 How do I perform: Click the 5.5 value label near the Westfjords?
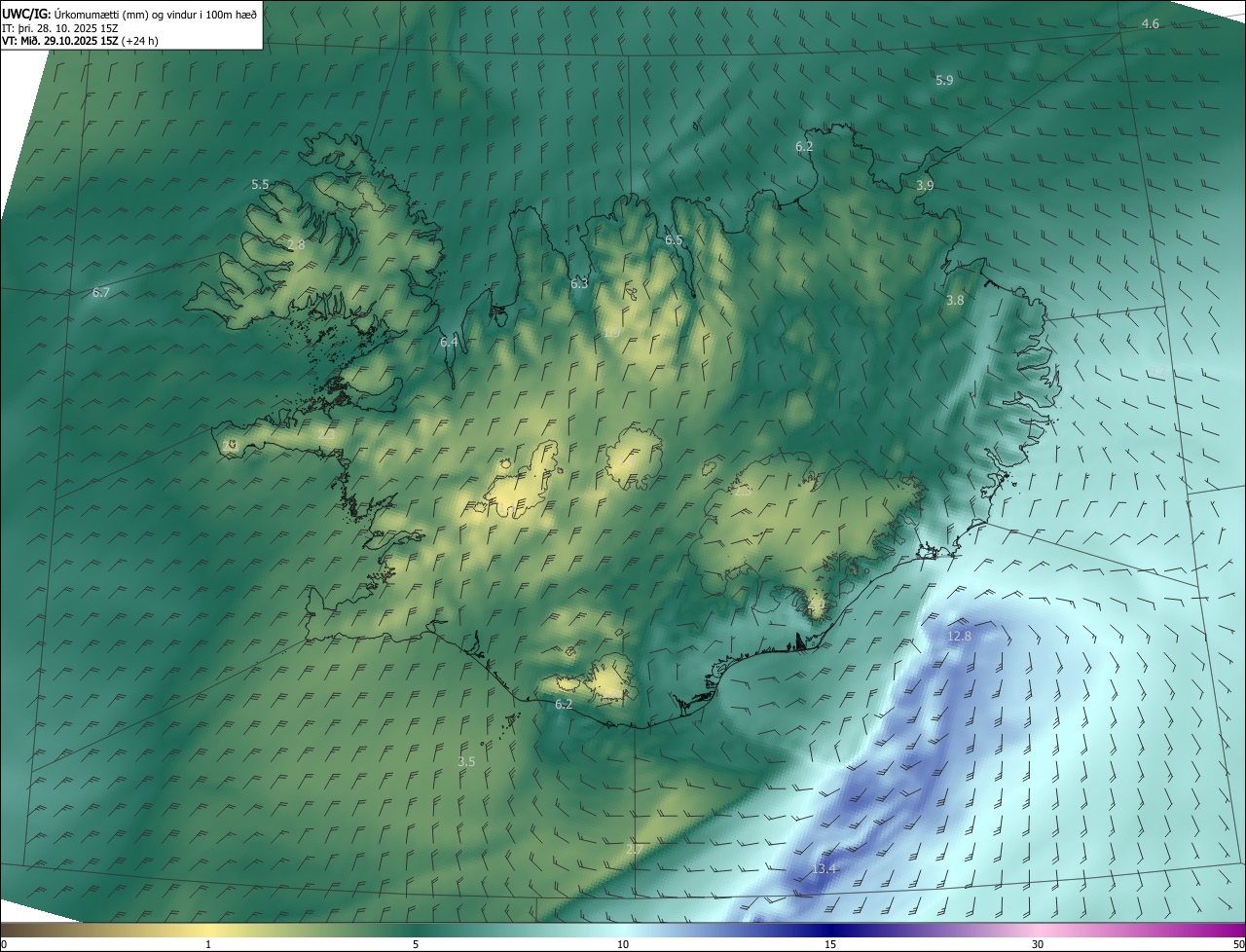260,184
